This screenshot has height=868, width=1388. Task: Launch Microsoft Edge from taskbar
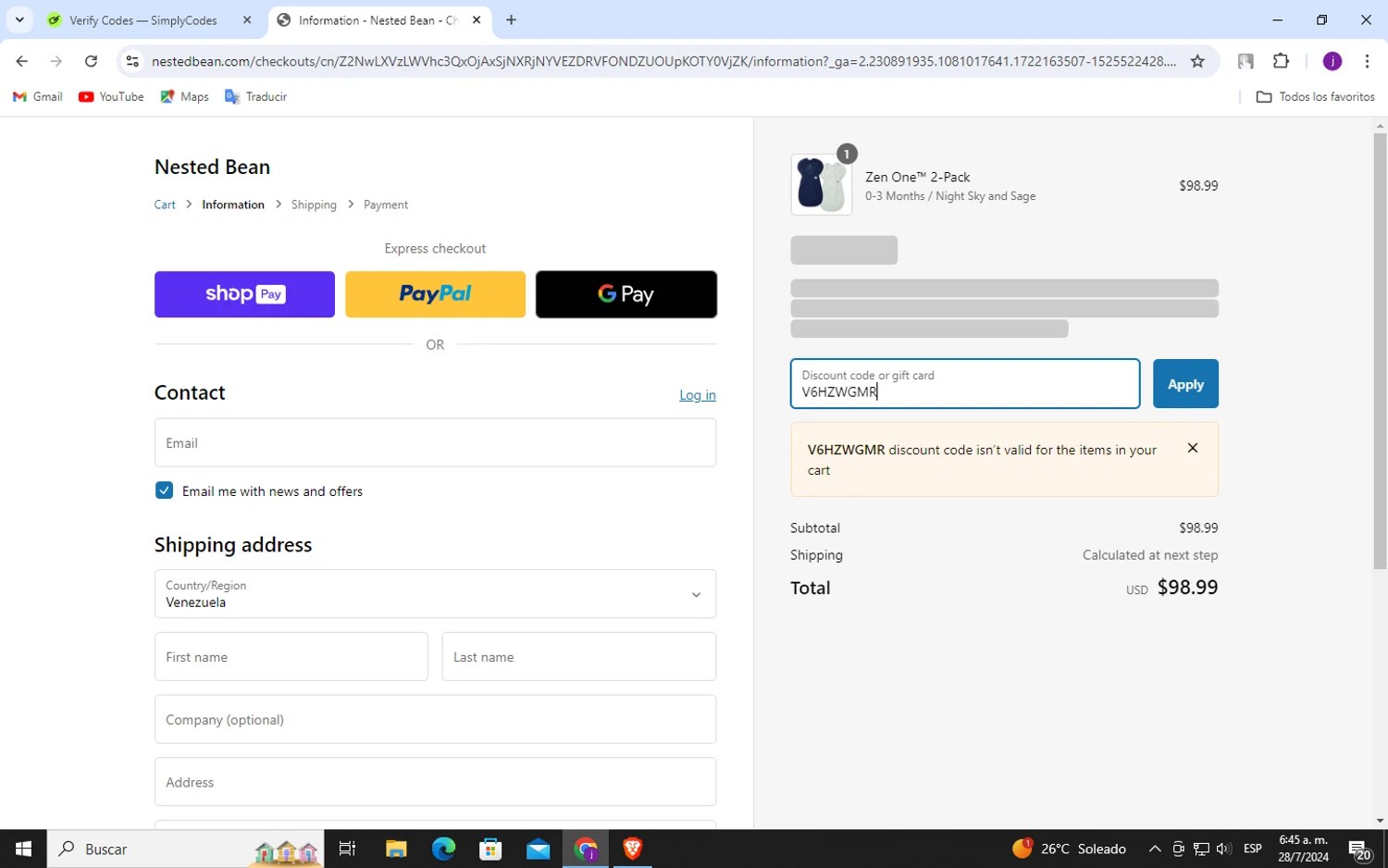pyautogui.click(x=443, y=849)
